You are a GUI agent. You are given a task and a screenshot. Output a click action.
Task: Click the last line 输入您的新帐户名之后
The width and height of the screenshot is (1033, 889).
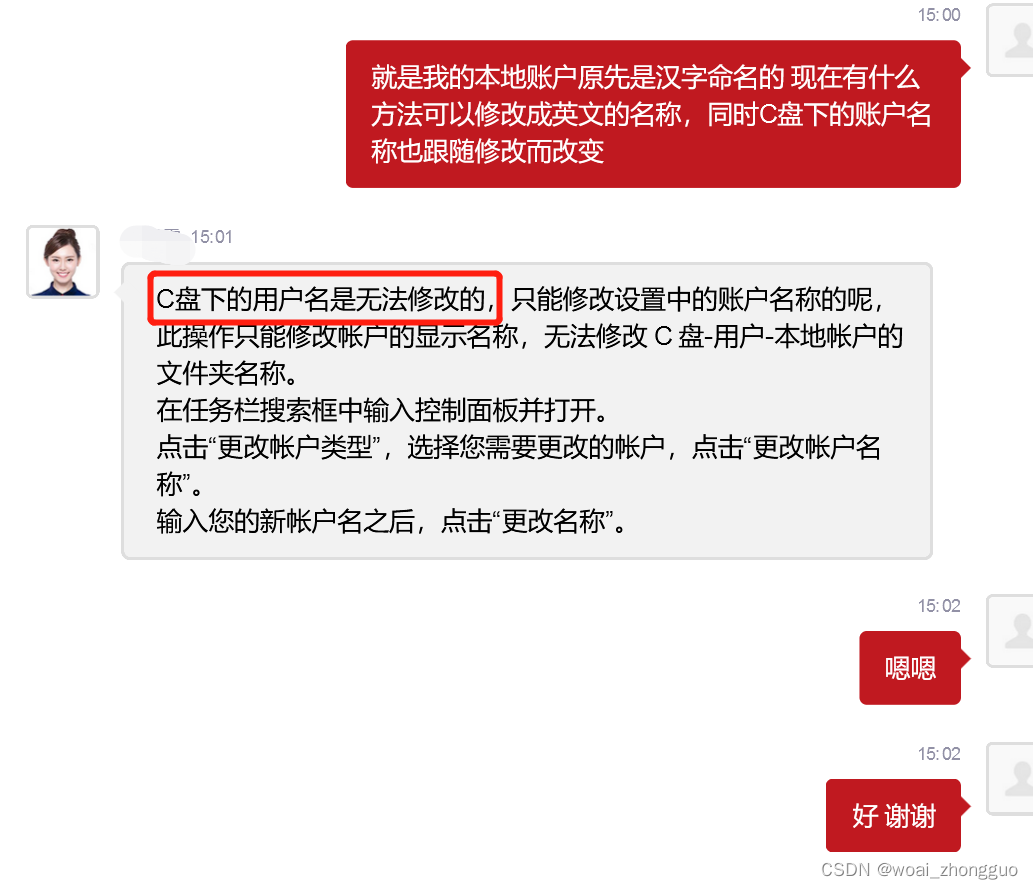pyautogui.click(x=285, y=521)
